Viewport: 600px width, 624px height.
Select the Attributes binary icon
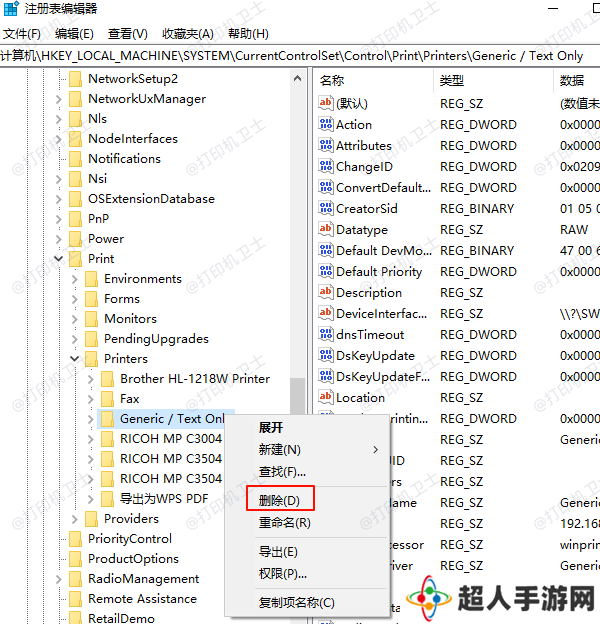(x=325, y=145)
